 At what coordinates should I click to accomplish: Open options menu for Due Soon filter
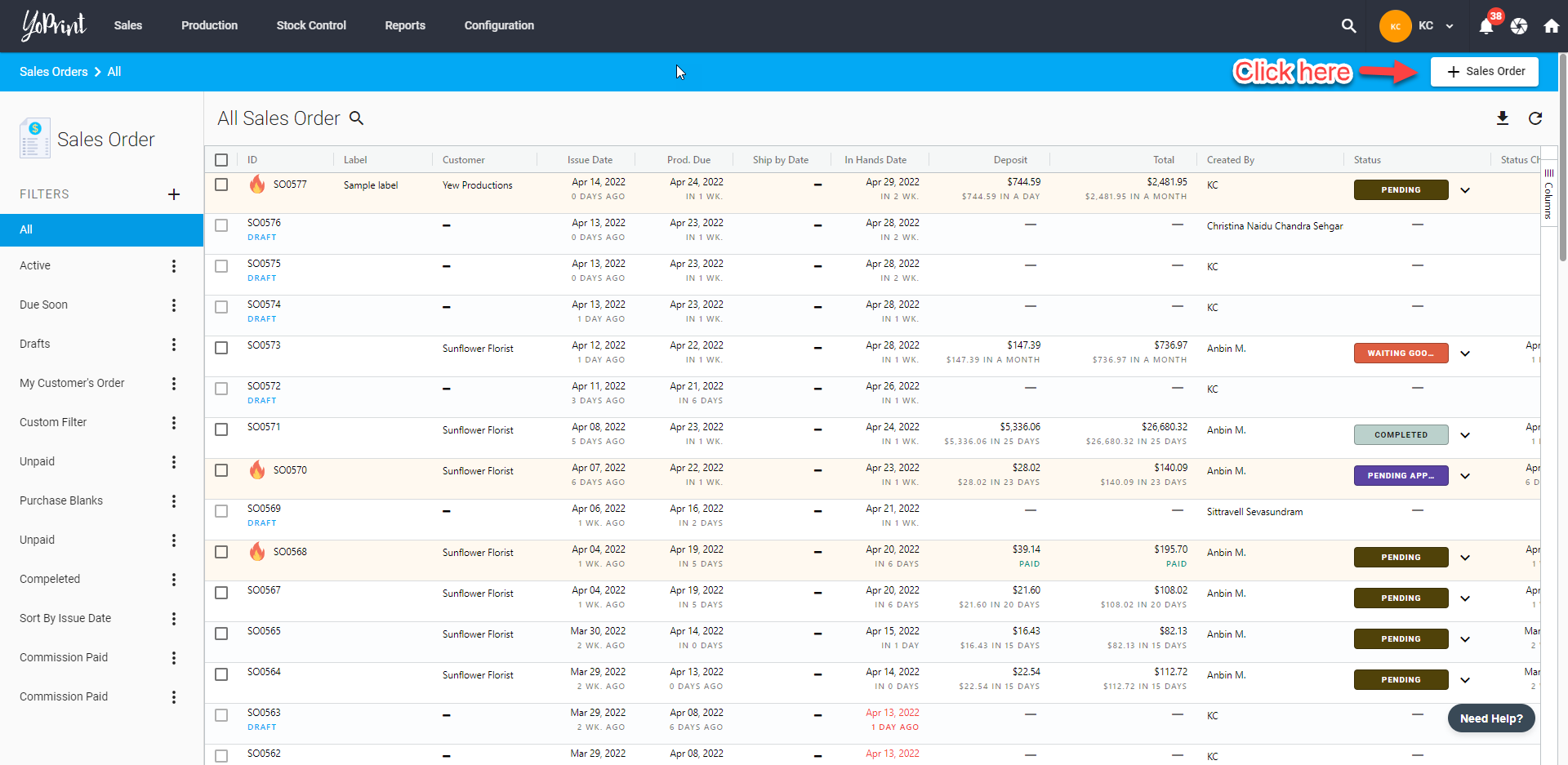[174, 305]
